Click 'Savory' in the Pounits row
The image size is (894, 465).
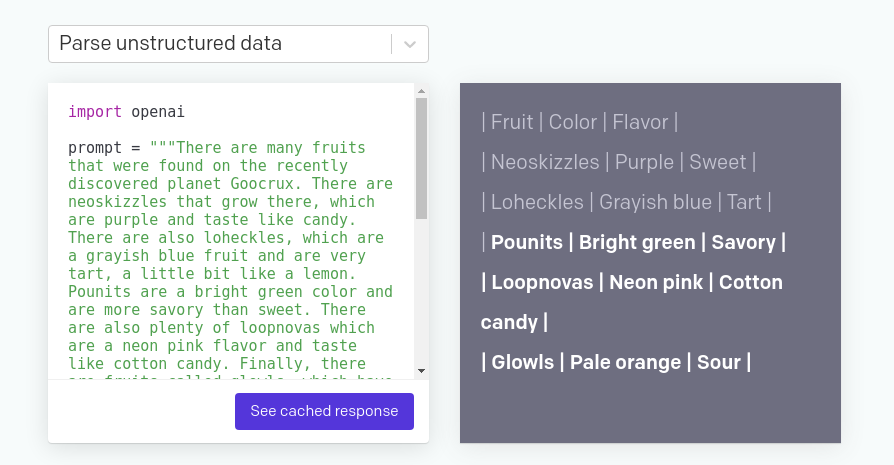click(743, 242)
